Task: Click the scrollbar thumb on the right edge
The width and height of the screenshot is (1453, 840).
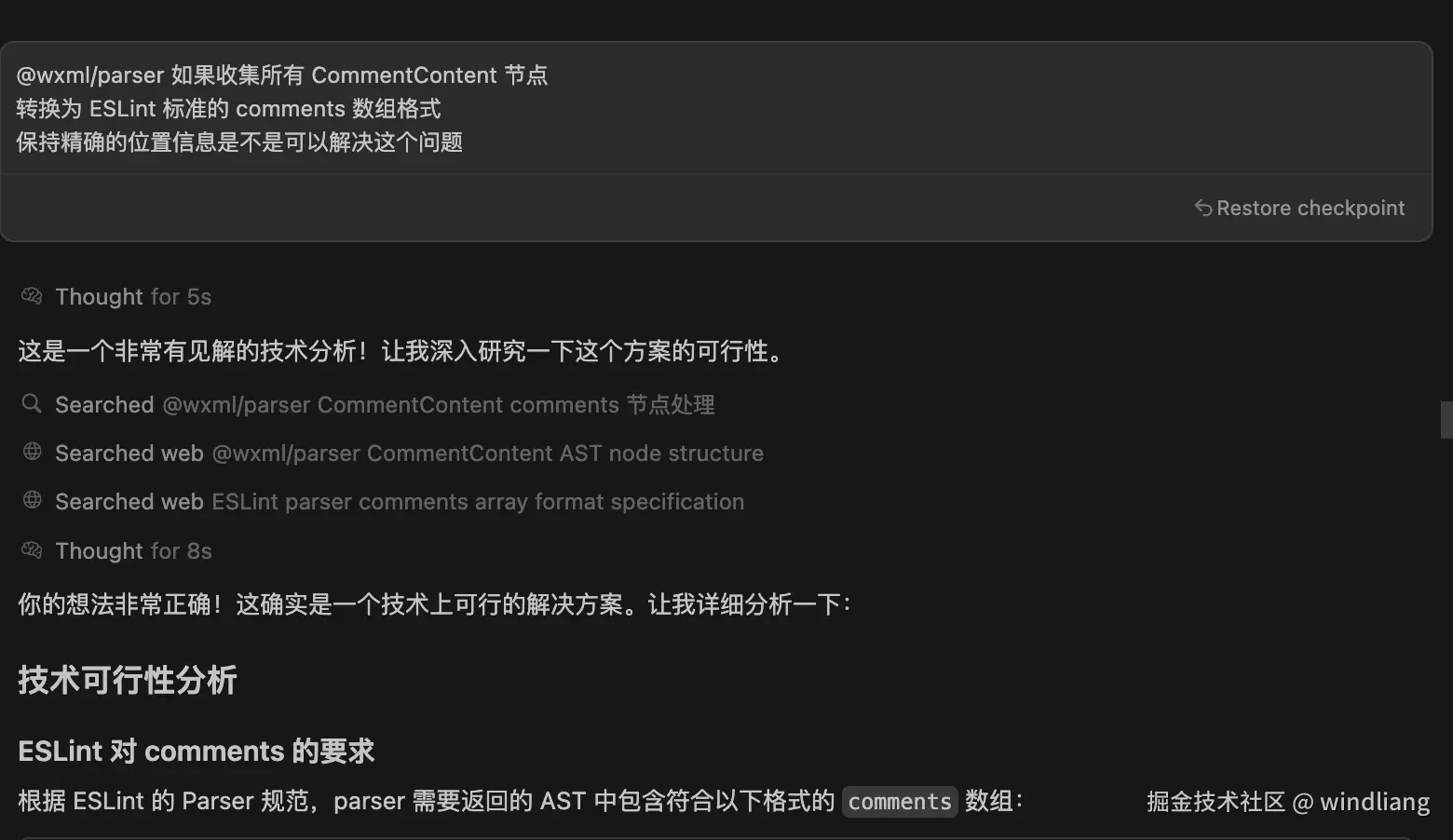Action: tap(1446, 420)
